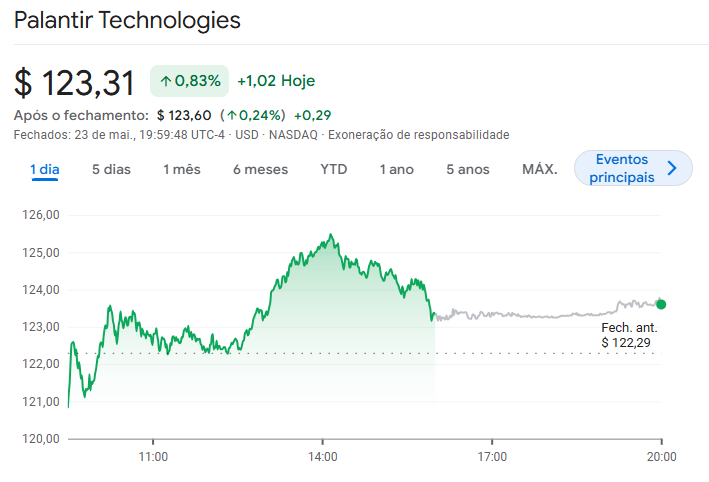The image size is (709, 482).
Task: Open the "Exoneração de responsabilidade" link
Action: pyautogui.click(x=419, y=135)
